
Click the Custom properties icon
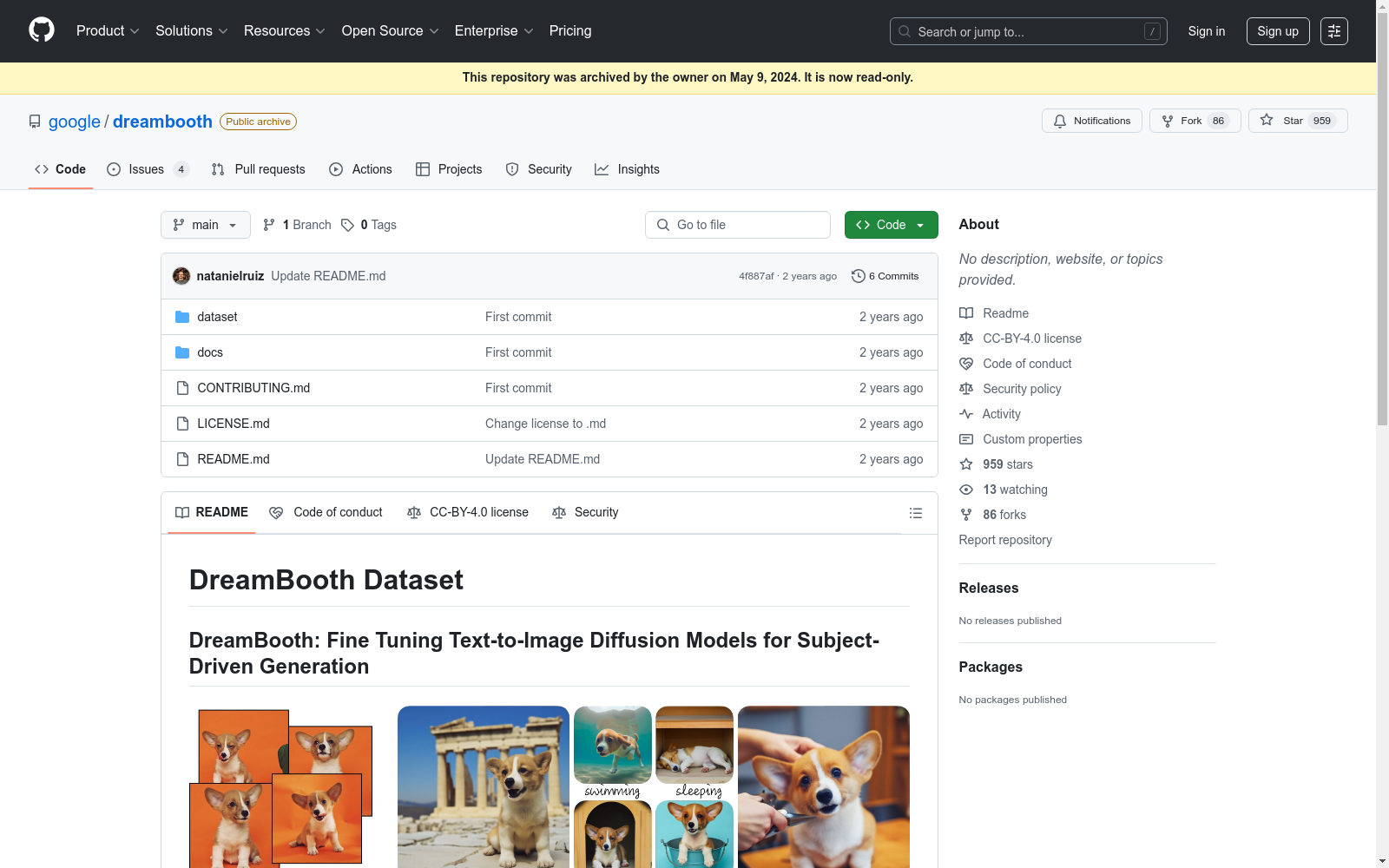tap(966, 439)
